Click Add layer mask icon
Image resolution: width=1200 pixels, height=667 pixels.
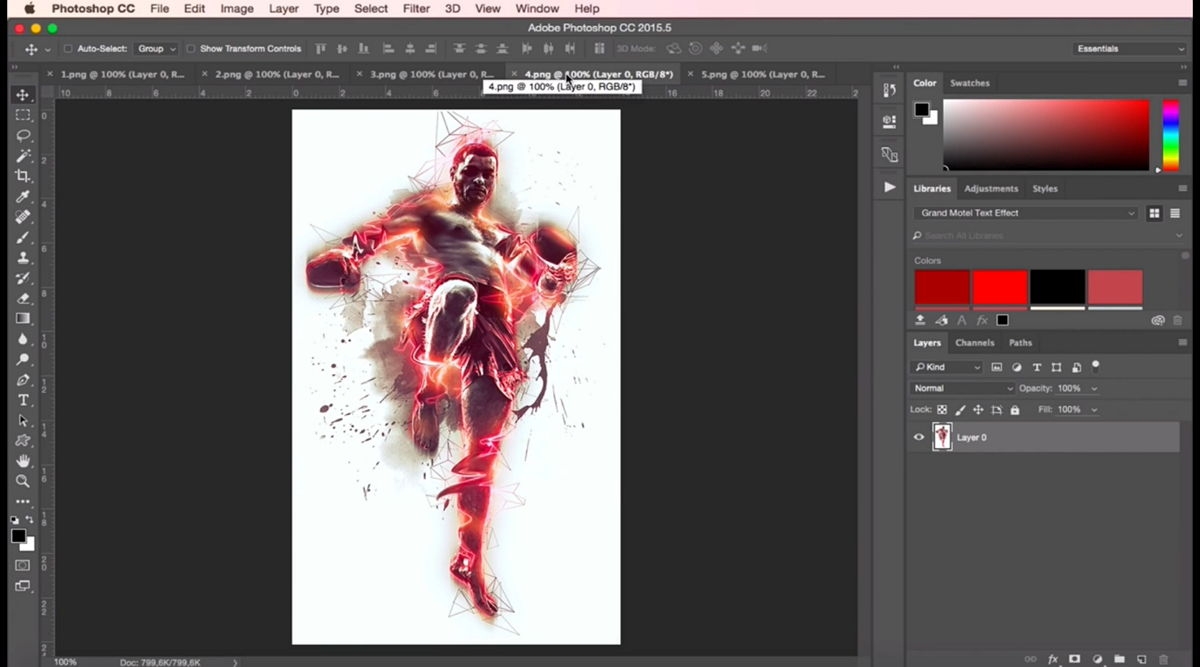pyautogui.click(x=1075, y=659)
